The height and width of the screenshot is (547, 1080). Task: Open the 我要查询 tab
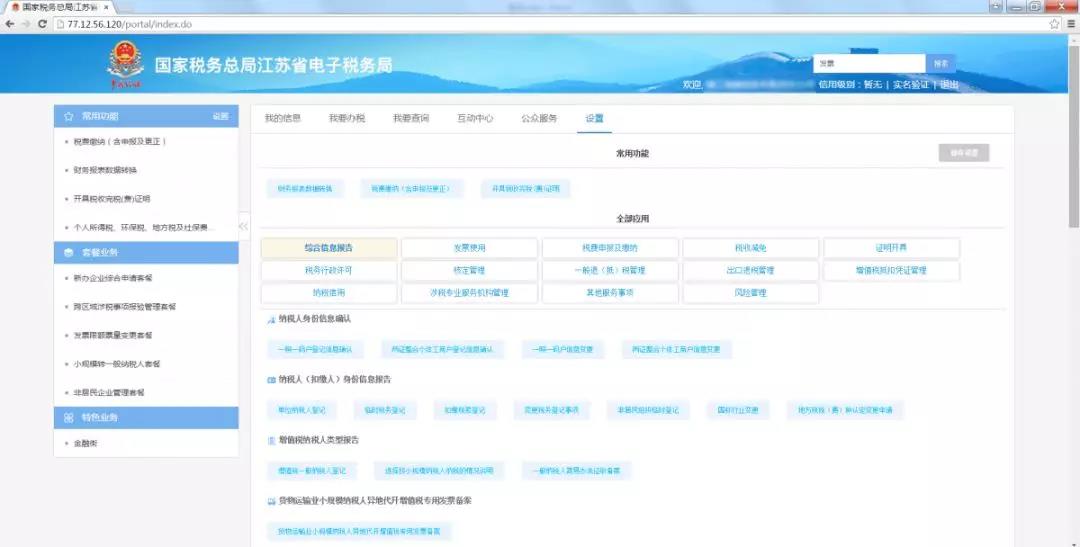pyautogui.click(x=410, y=118)
